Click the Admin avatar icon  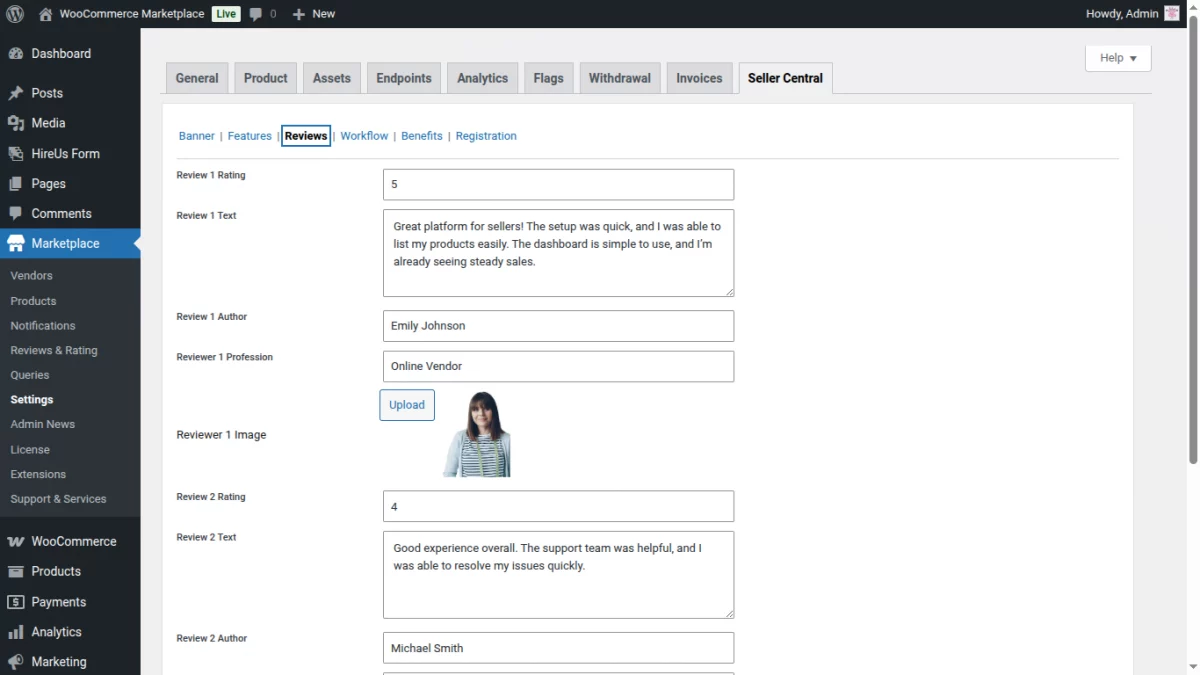pos(1172,14)
